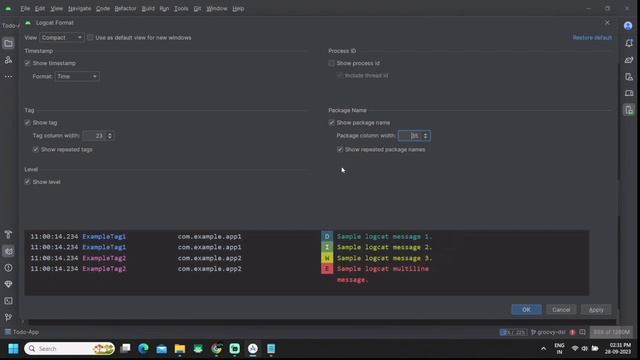Open the Problems tool window icon
Viewport: 640px width, 360px height.
[8, 268]
